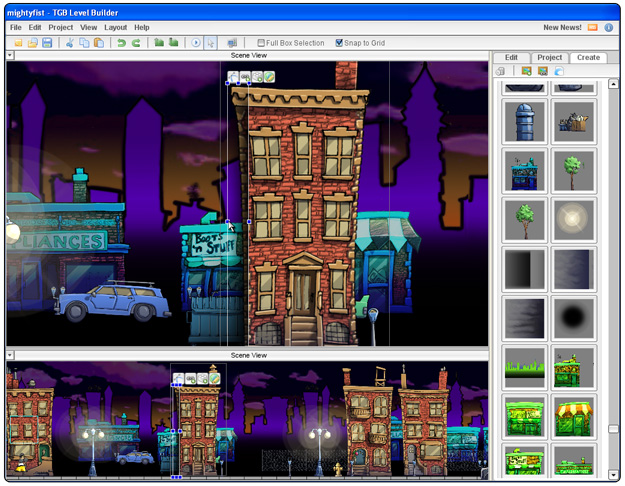625x486 pixels.
Task: Click the second green layer-order icon
Action: click(x=173, y=42)
